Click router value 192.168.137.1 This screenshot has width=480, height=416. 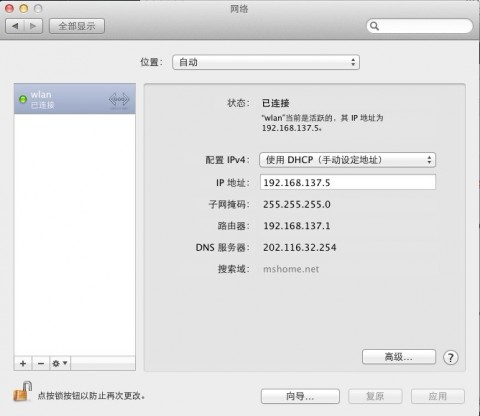(x=297, y=226)
